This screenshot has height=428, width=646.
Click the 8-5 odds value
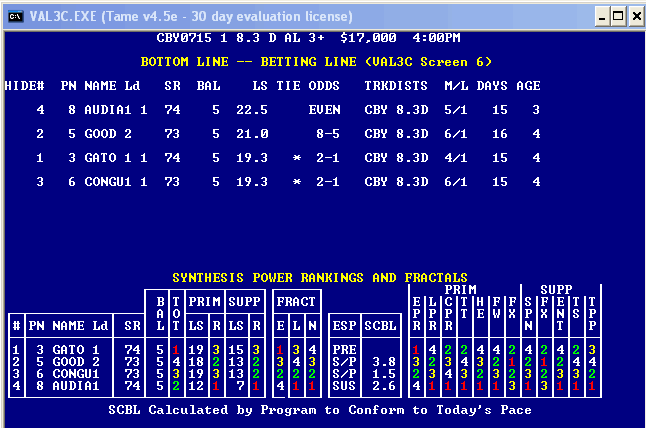(328, 134)
